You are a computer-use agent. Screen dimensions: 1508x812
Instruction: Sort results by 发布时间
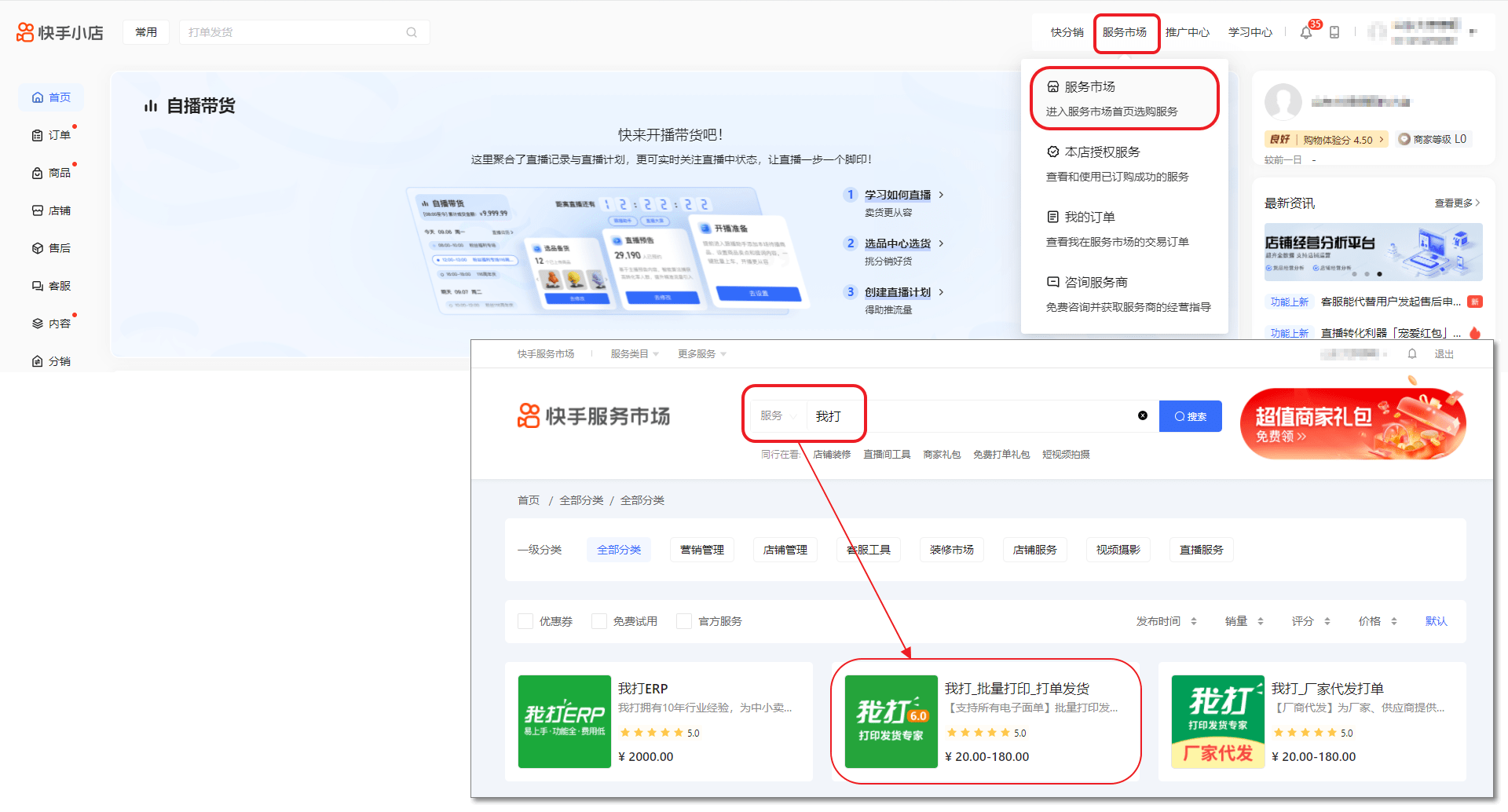(x=1166, y=621)
